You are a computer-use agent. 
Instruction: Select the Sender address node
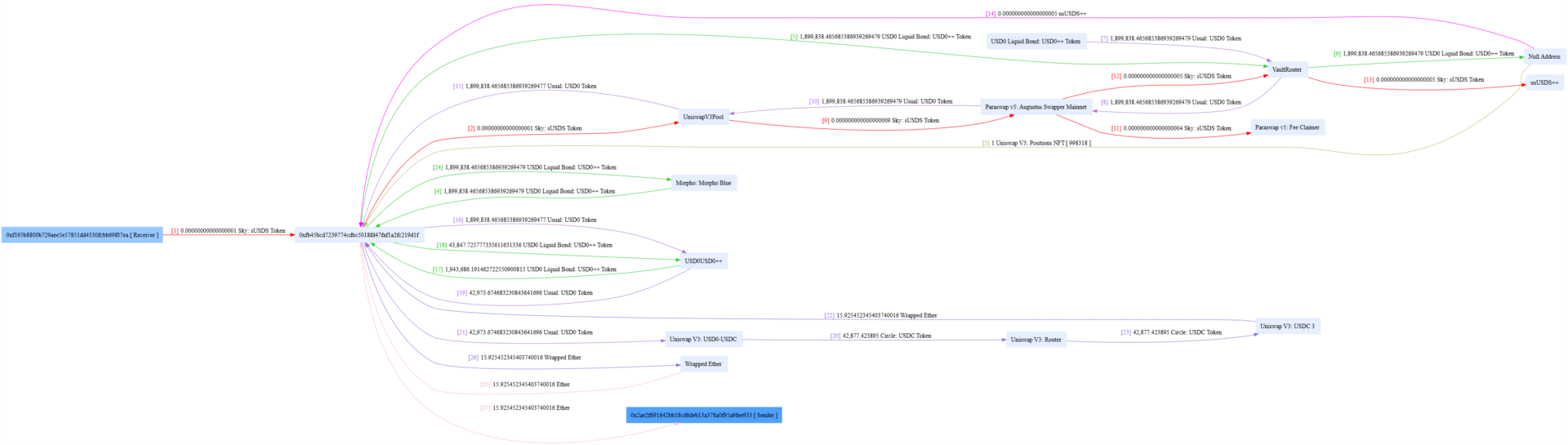tap(703, 416)
